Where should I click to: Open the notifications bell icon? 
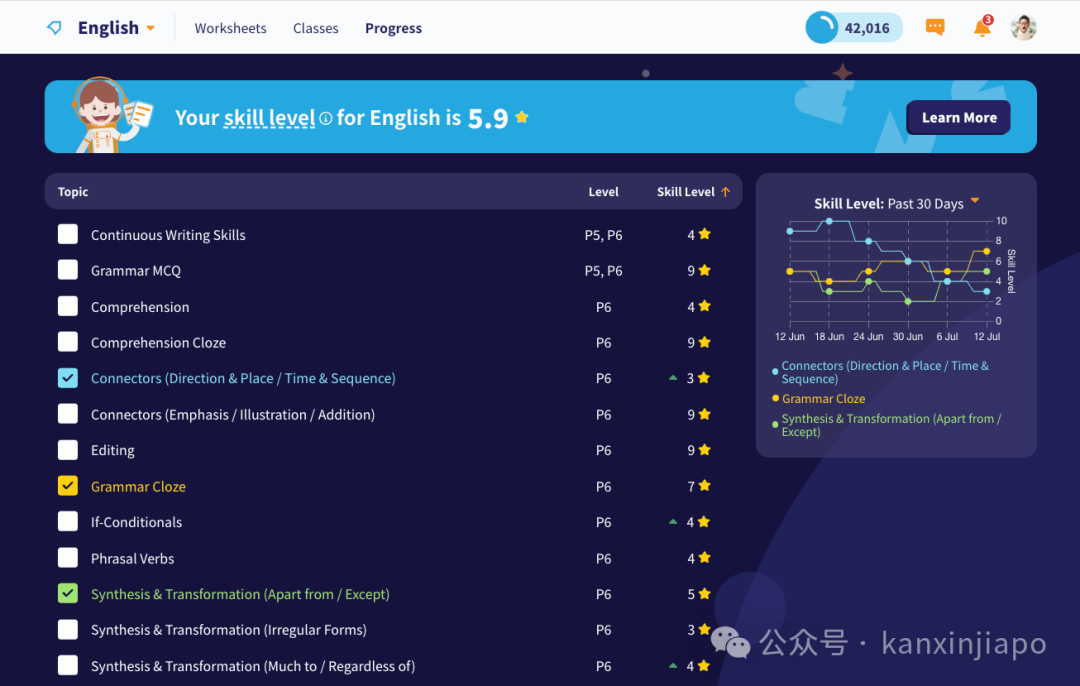(982, 27)
